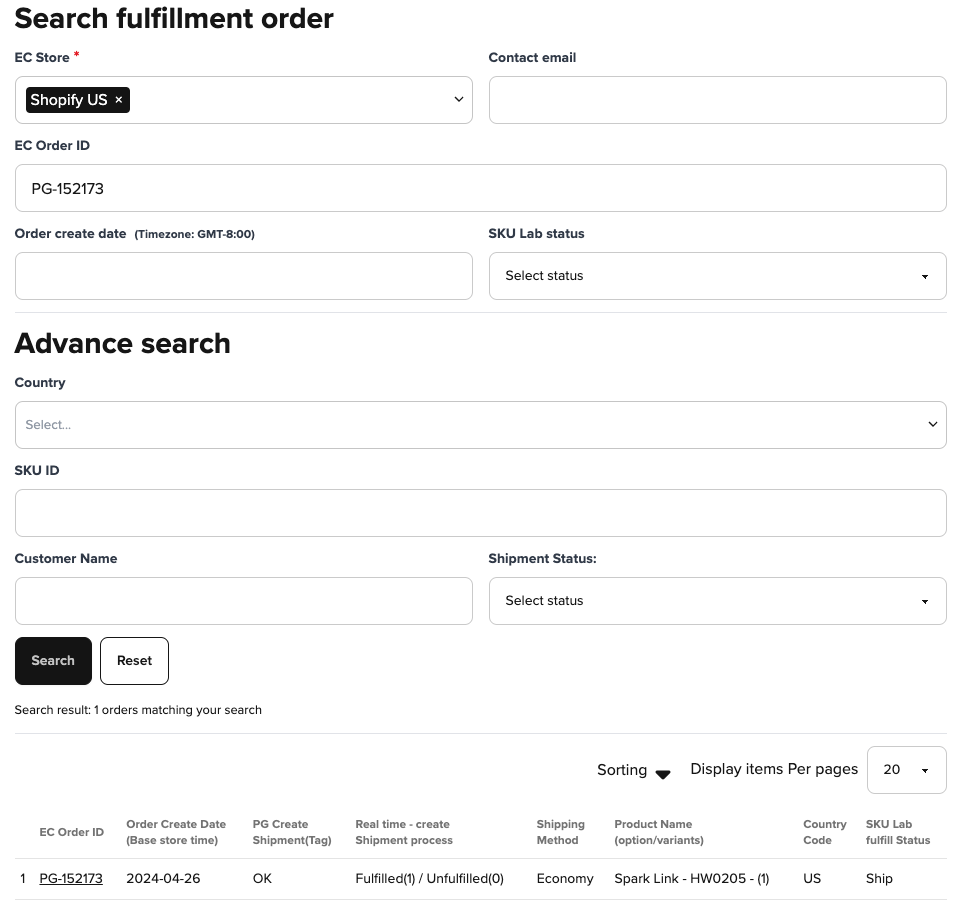
Task: Change items per page from 20
Action: (x=906, y=770)
